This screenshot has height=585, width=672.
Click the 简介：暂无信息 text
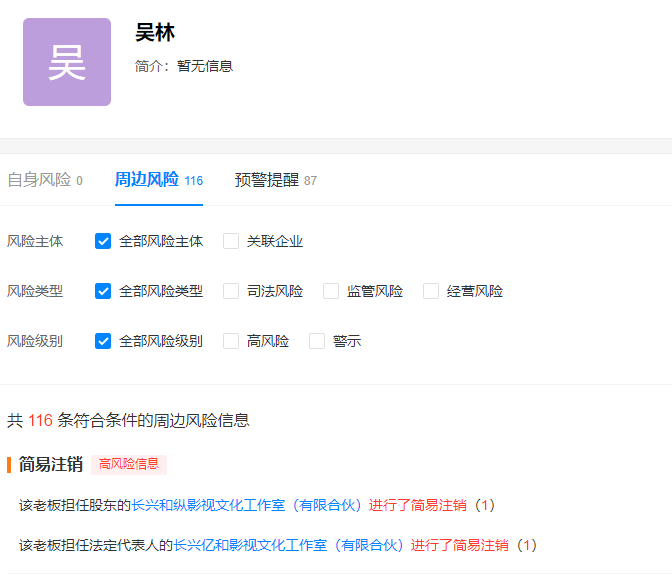[184, 66]
